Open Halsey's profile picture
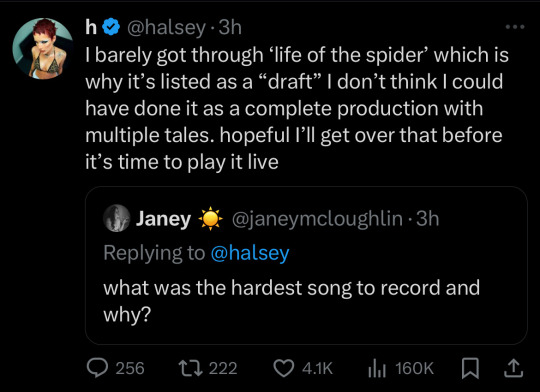This screenshot has width=540, height=392. [43, 49]
